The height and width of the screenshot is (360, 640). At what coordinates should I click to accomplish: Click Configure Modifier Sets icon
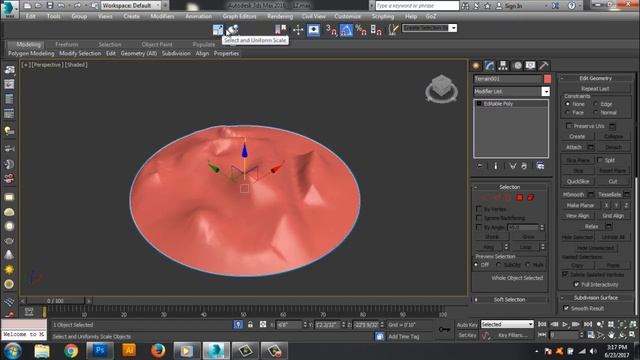(540, 166)
